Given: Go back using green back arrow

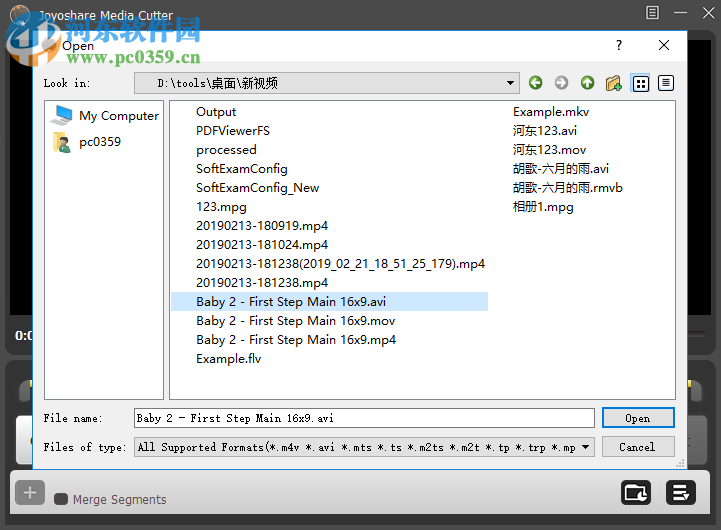Looking at the screenshot, I should (535, 83).
